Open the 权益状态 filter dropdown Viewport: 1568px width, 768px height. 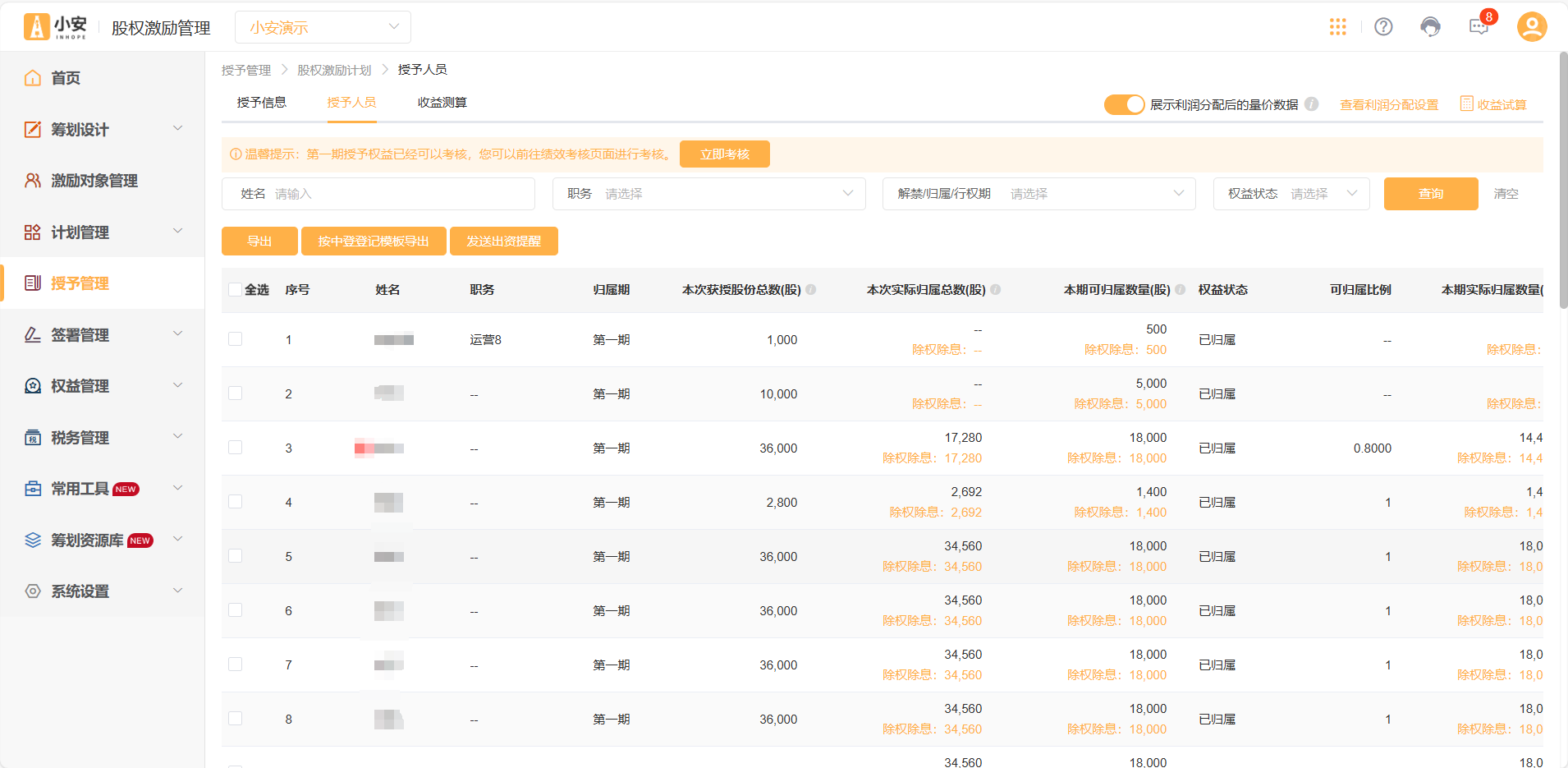(1291, 194)
